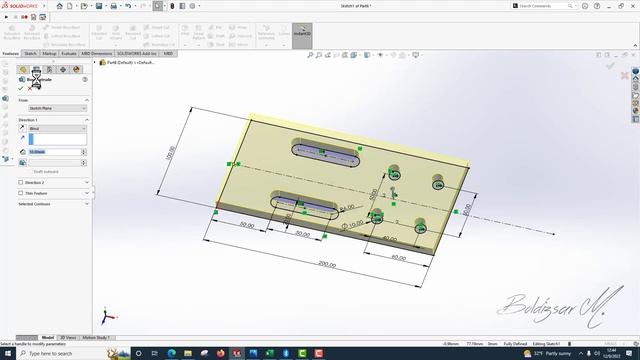Expand the Thin Feature section chevron

87,193
